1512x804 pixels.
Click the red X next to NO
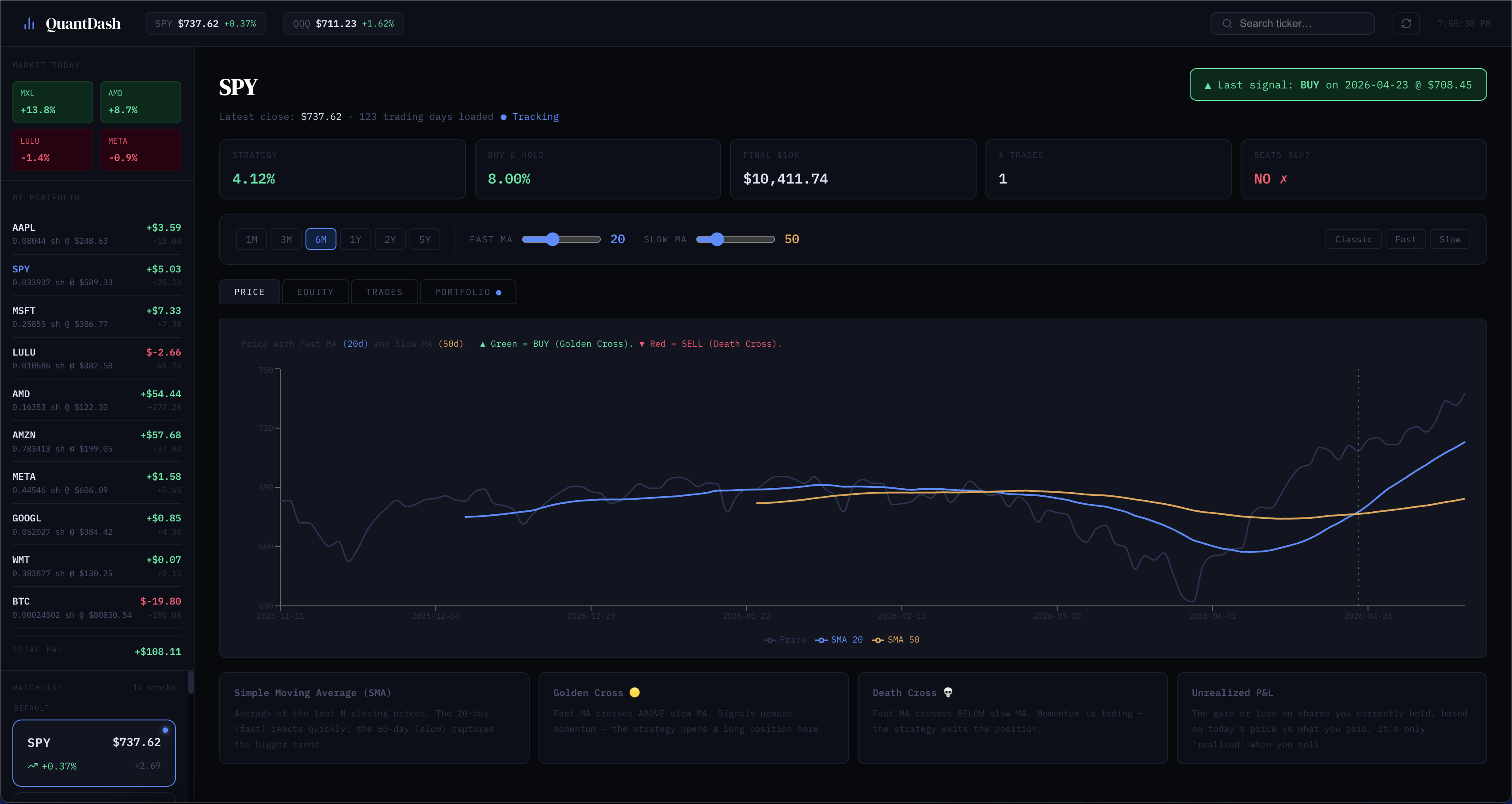1284,179
